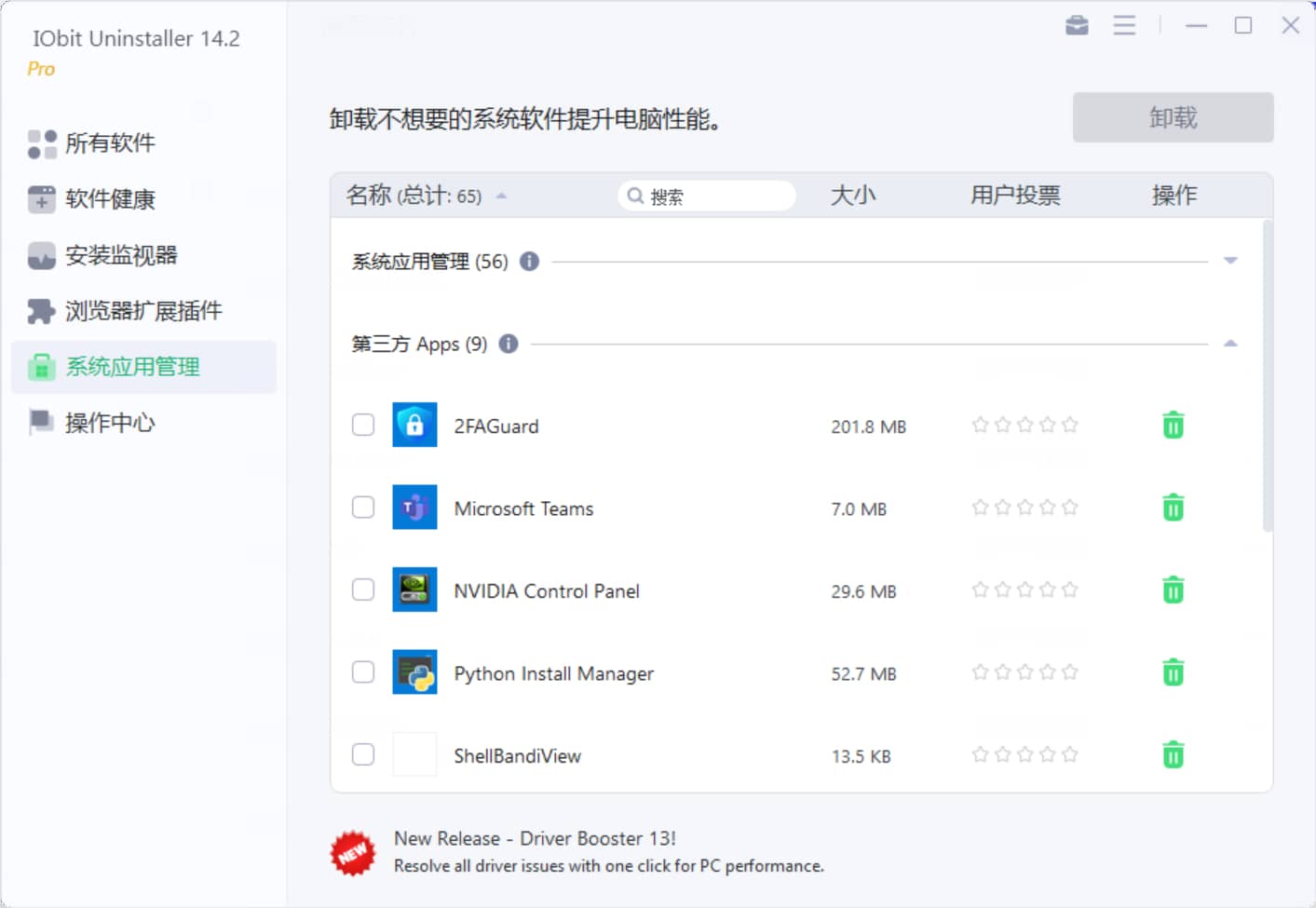This screenshot has width=1316, height=908.
Task: Open the hamburger menu in title bar
Action: point(1124,25)
